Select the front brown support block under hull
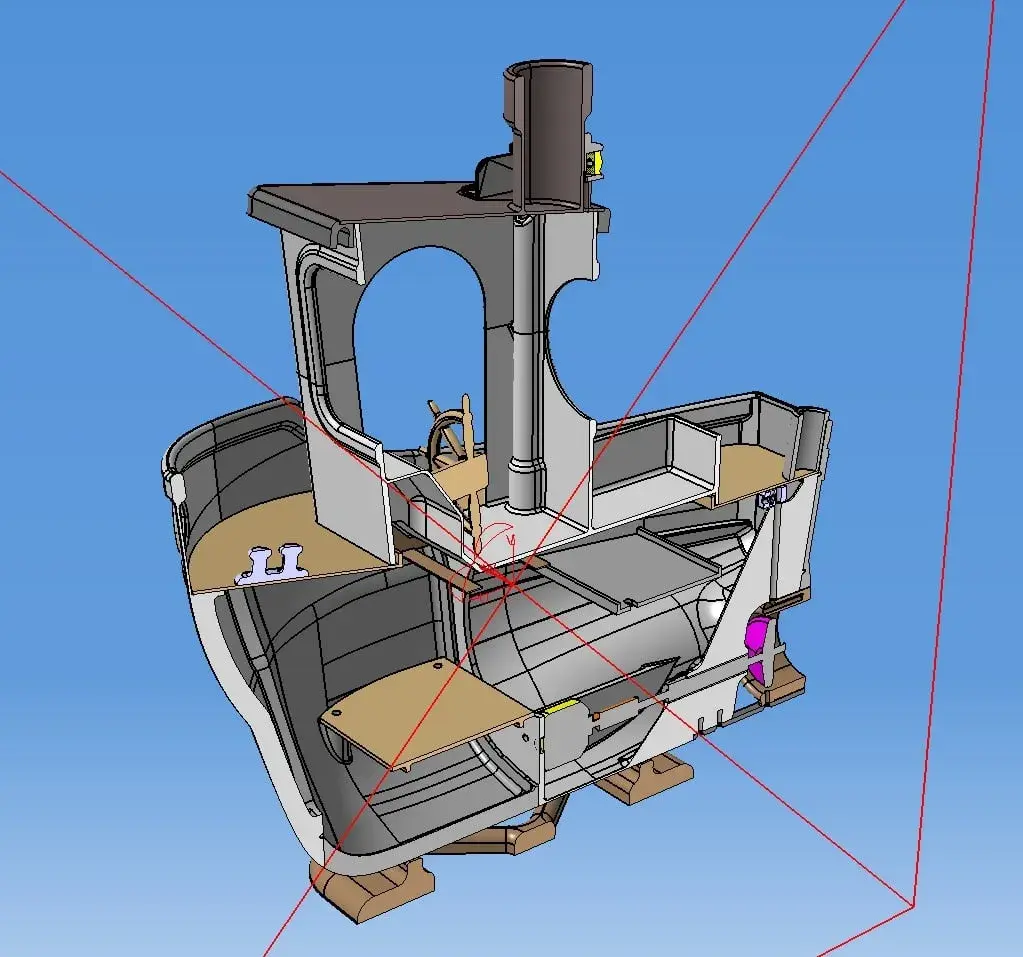 (x=372, y=878)
